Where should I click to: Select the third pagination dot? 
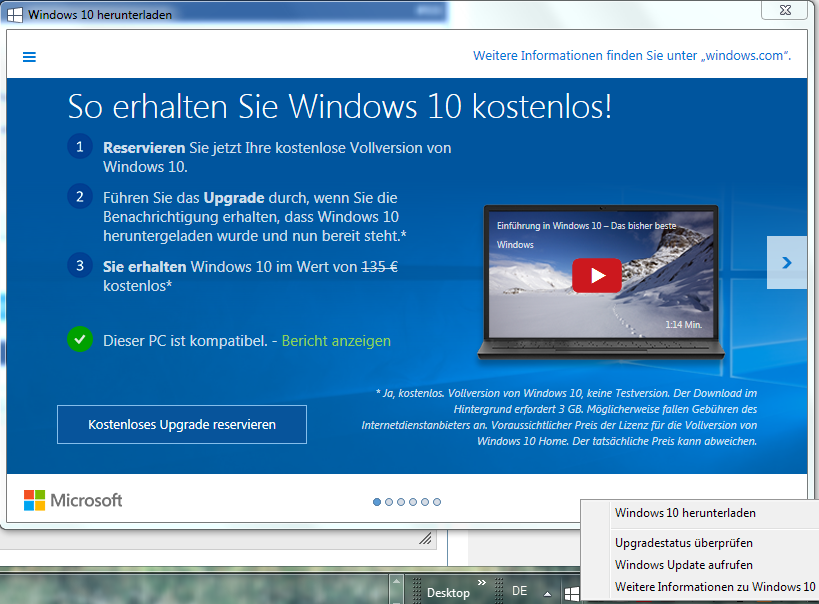(401, 502)
